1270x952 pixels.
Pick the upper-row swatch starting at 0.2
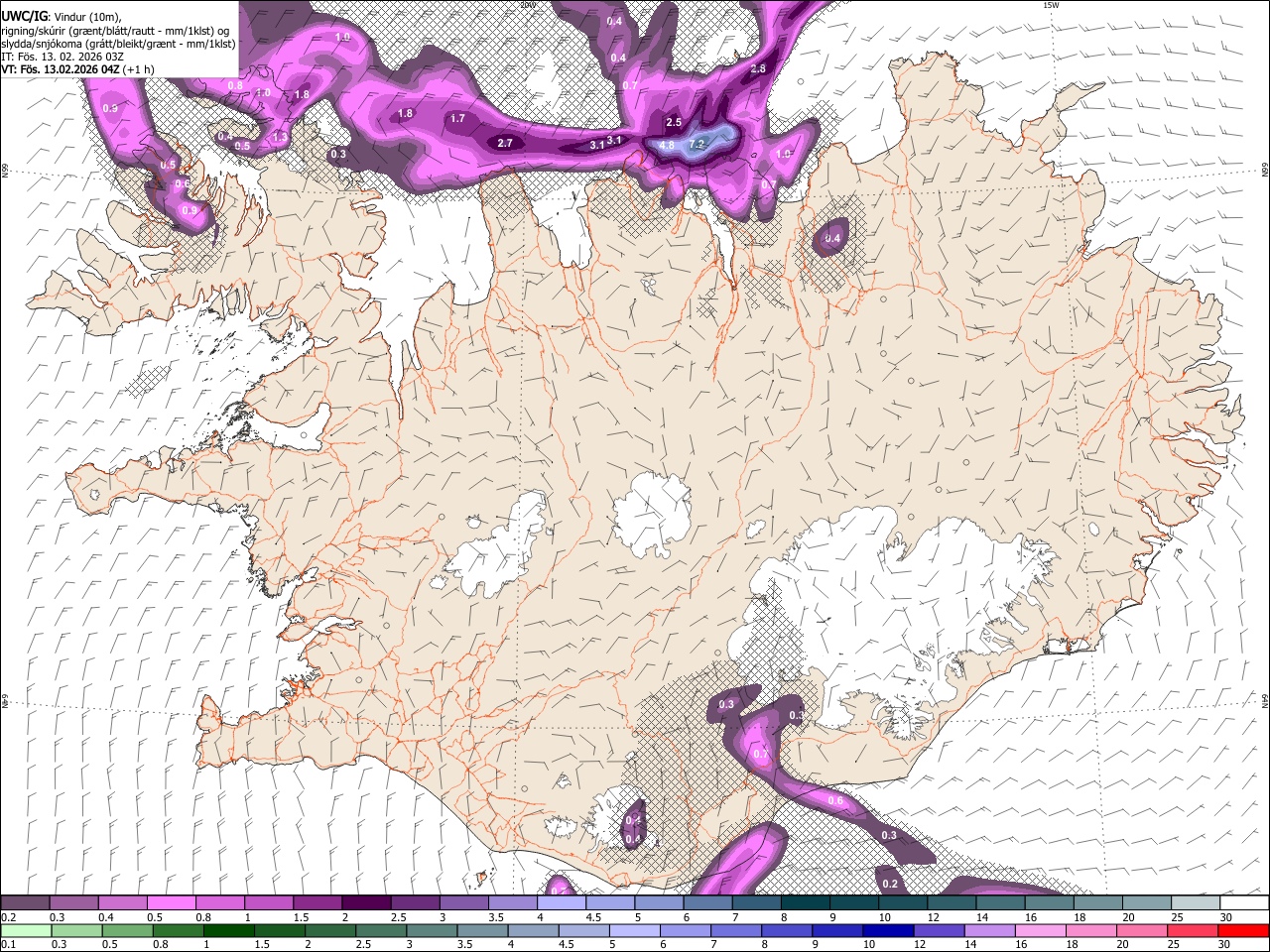click(25, 902)
